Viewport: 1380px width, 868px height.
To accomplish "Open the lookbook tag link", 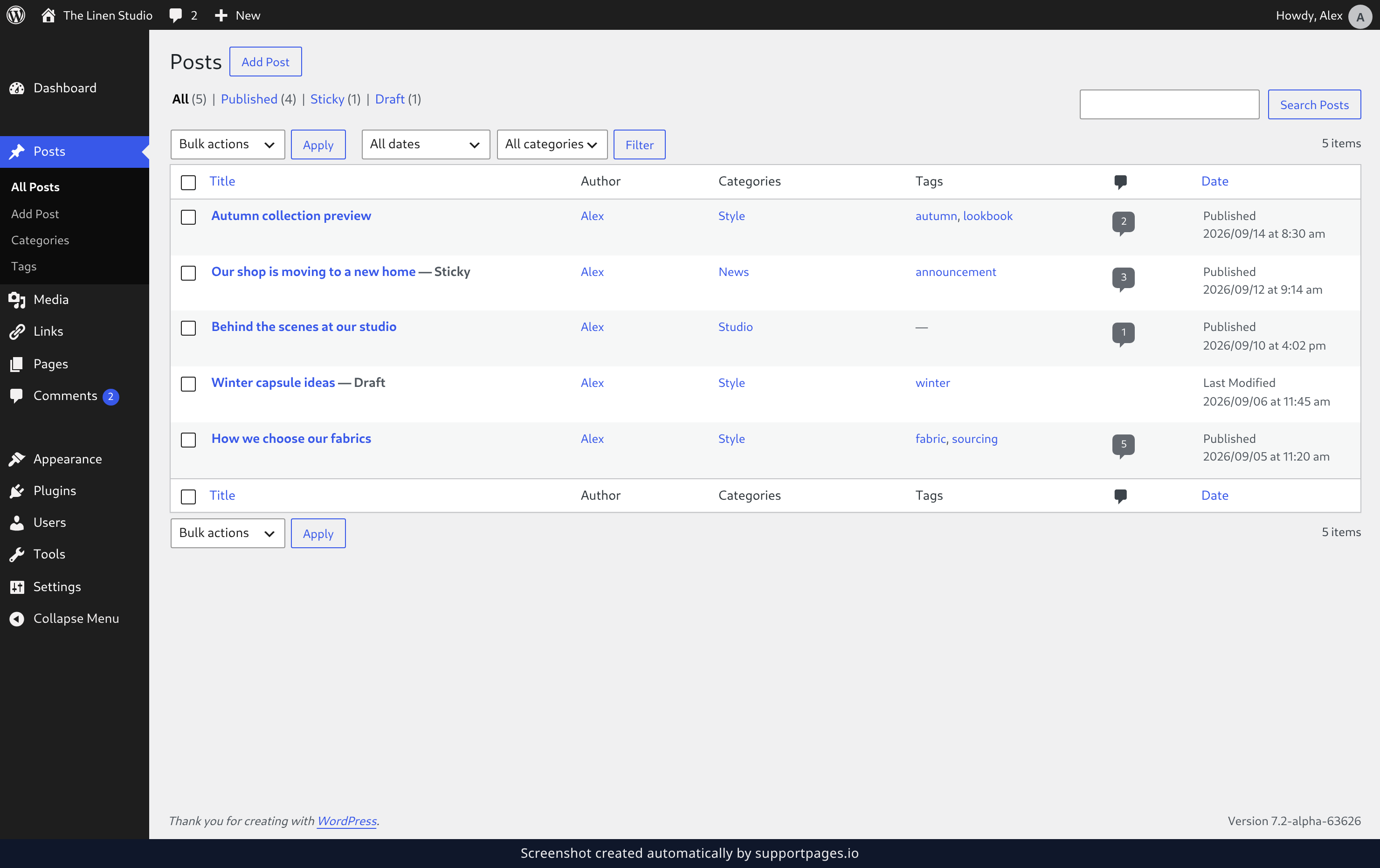I will 987,216.
